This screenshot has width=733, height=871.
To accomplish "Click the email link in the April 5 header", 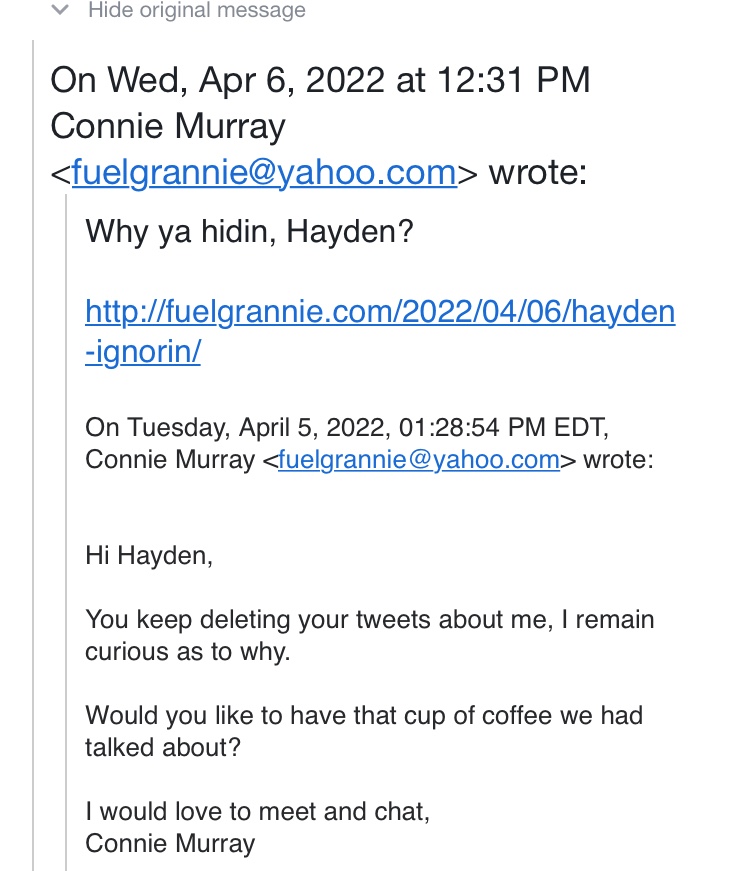I will (x=418, y=460).
